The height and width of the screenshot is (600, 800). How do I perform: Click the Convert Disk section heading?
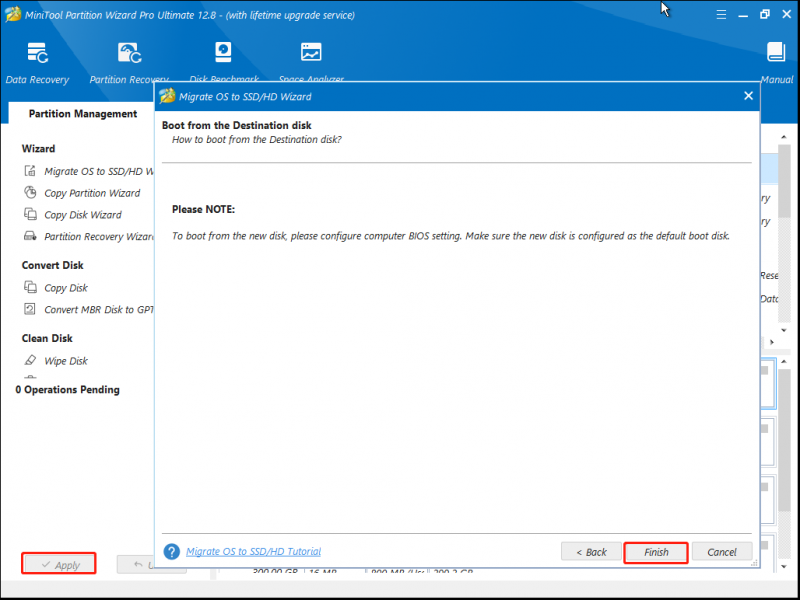click(x=53, y=265)
